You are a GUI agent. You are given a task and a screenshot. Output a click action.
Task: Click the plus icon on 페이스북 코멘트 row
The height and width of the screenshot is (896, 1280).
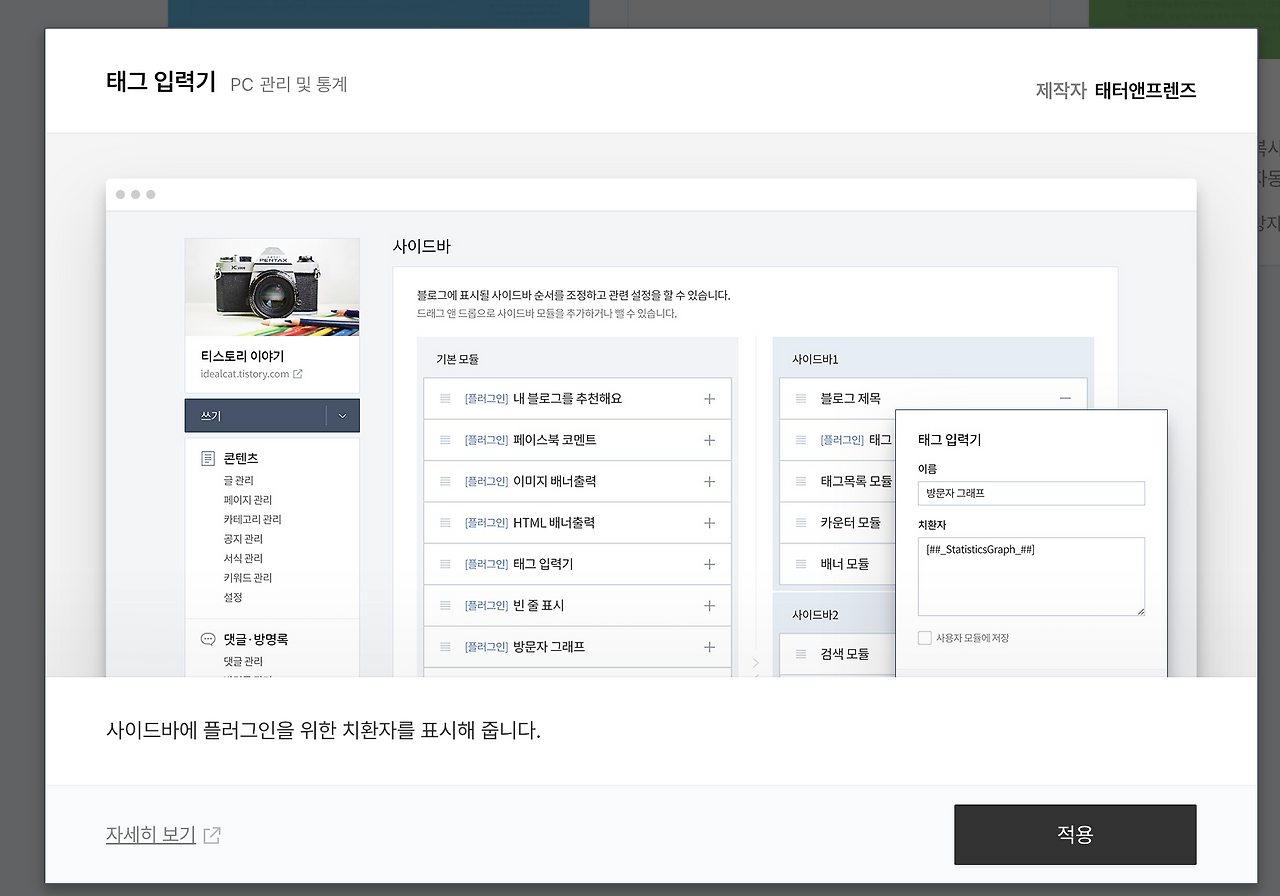coord(709,440)
